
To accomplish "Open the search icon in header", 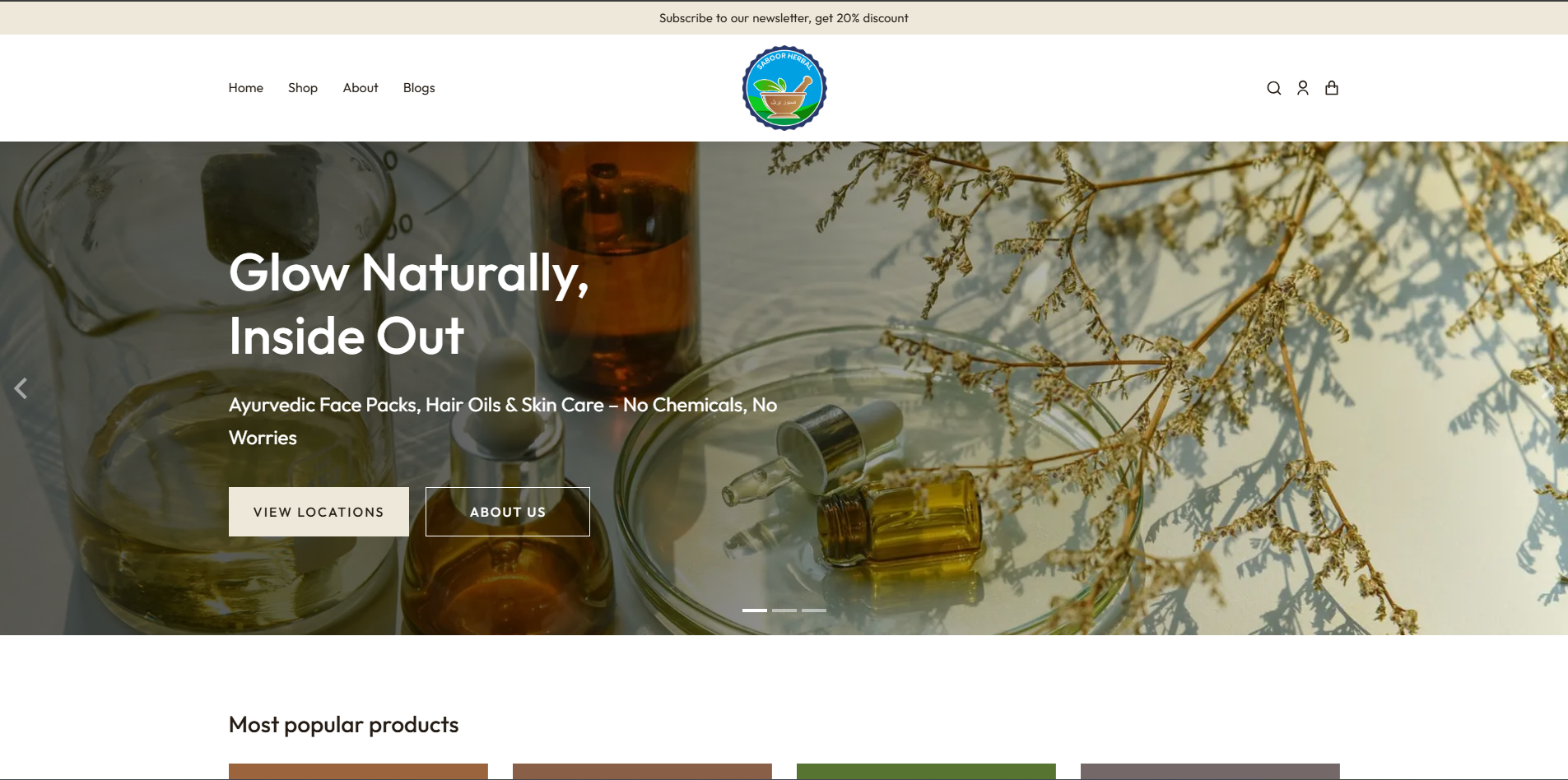I will pyautogui.click(x=1273, y=88).
